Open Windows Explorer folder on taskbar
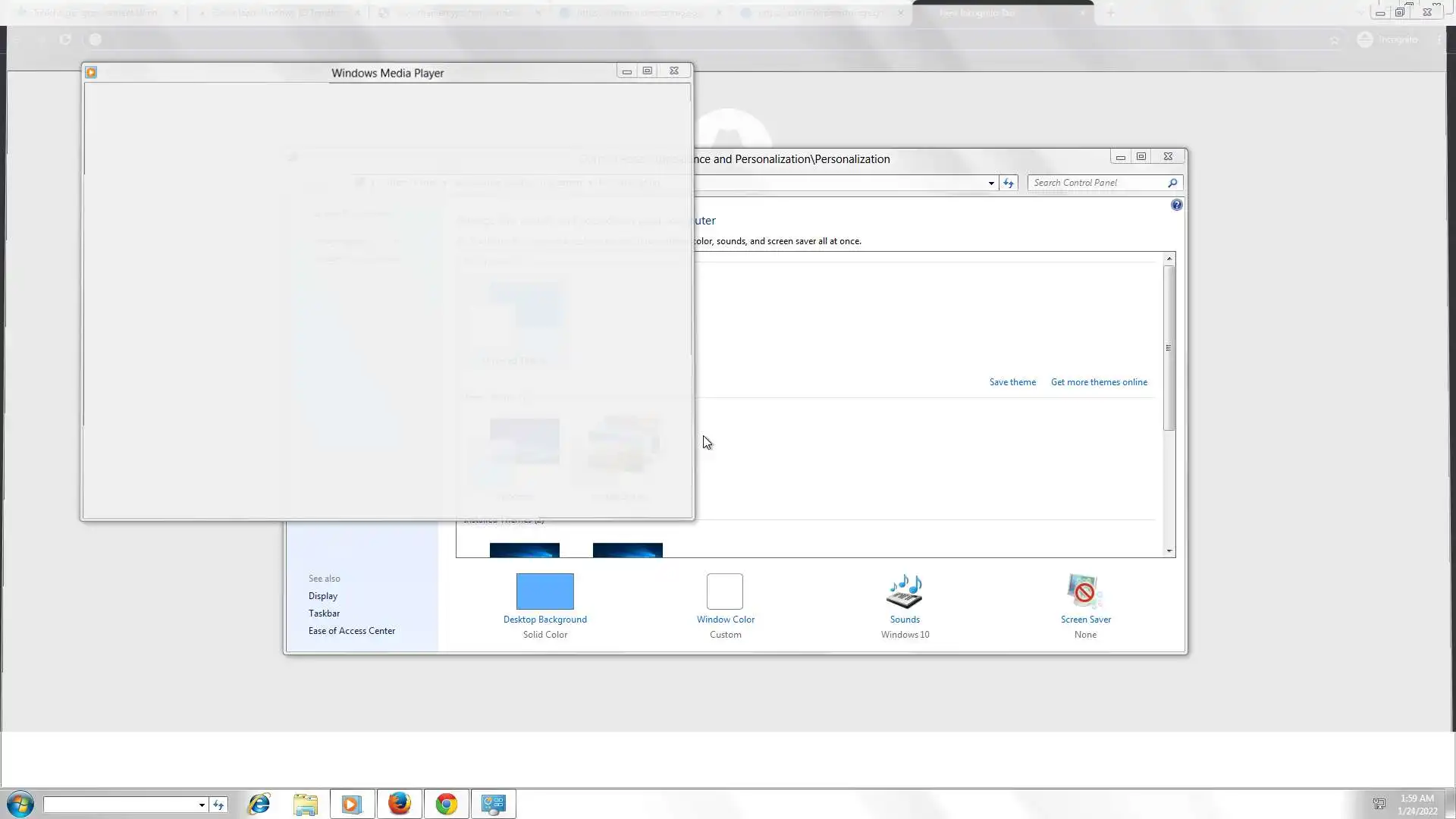The width and height of the screenshot is (1456, 819). pos(306,804)
